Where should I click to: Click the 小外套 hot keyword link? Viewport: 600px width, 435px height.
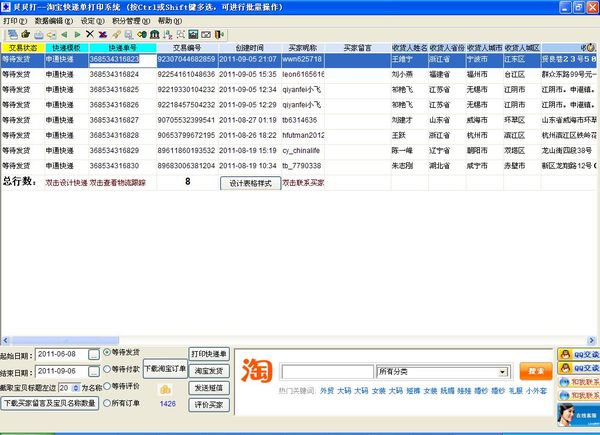click(x=536, y=391)
